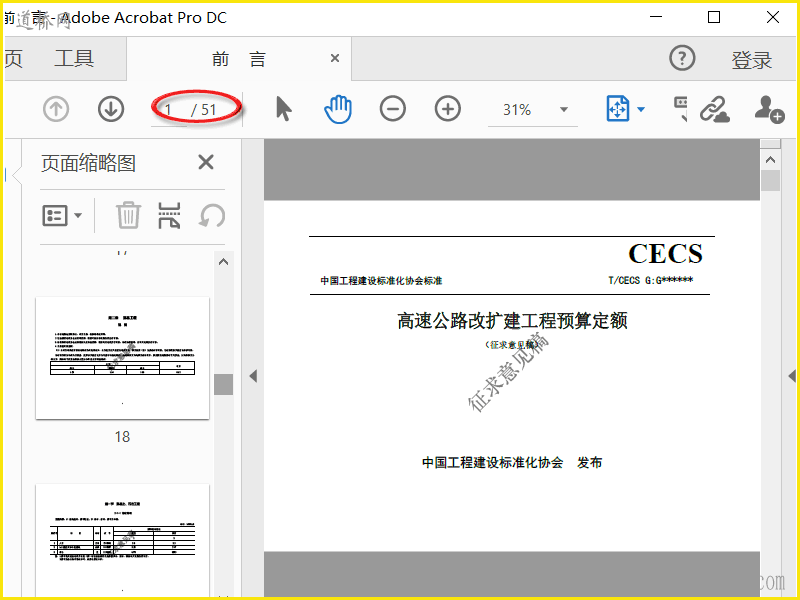Click the 中国工程建设标准化协会 发布 text

tap(512, 463)
